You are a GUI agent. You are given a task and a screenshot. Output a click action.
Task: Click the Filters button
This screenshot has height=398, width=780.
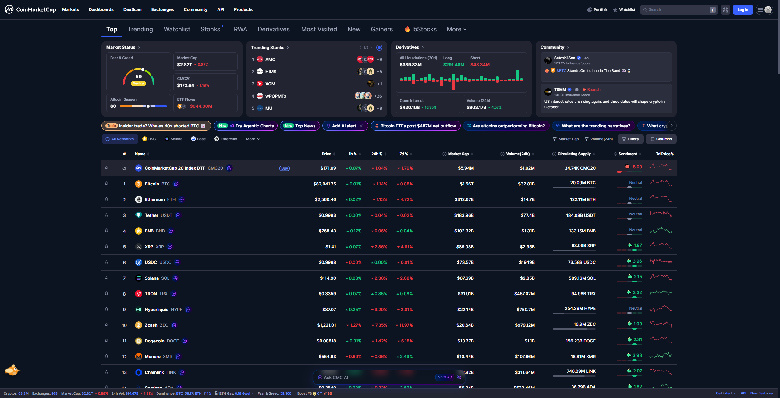tap(631, 139)
